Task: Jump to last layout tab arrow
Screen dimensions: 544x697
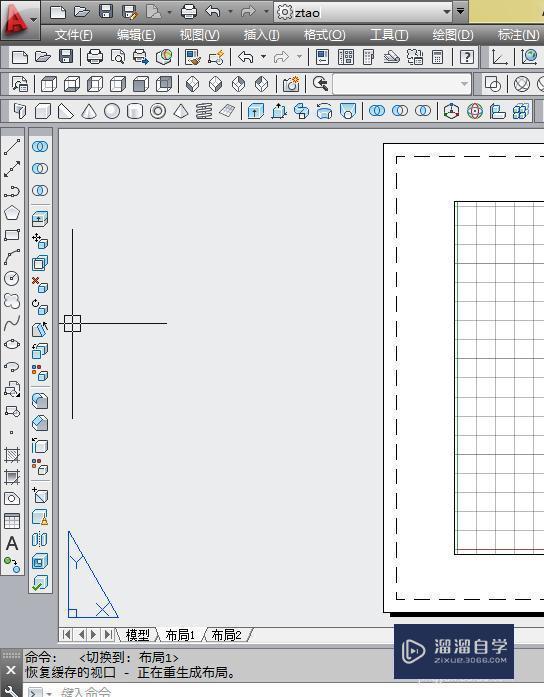Action: (108, 634)
